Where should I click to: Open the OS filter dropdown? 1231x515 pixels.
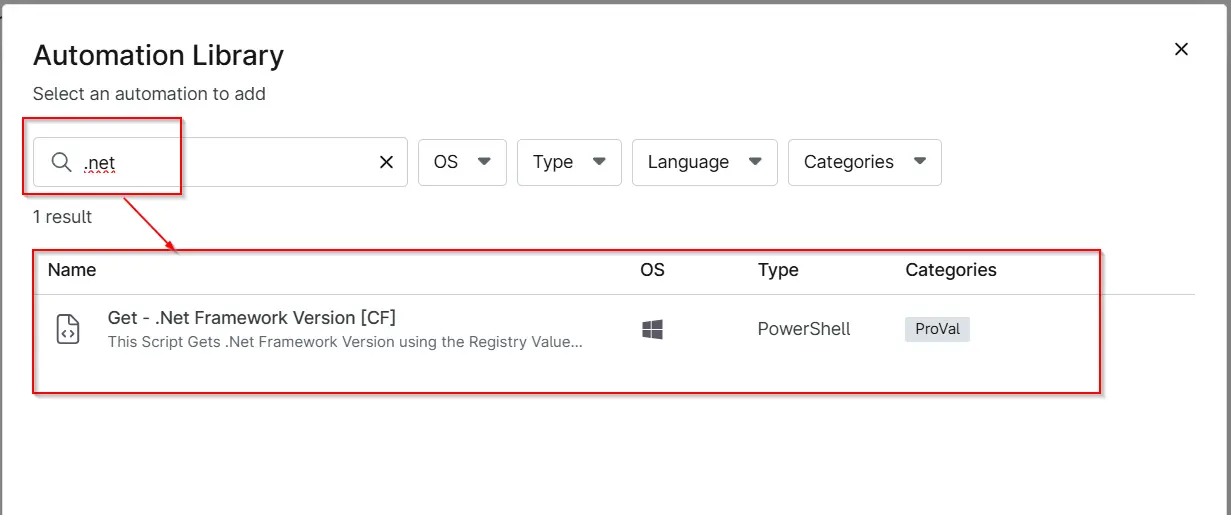[462, 162]
